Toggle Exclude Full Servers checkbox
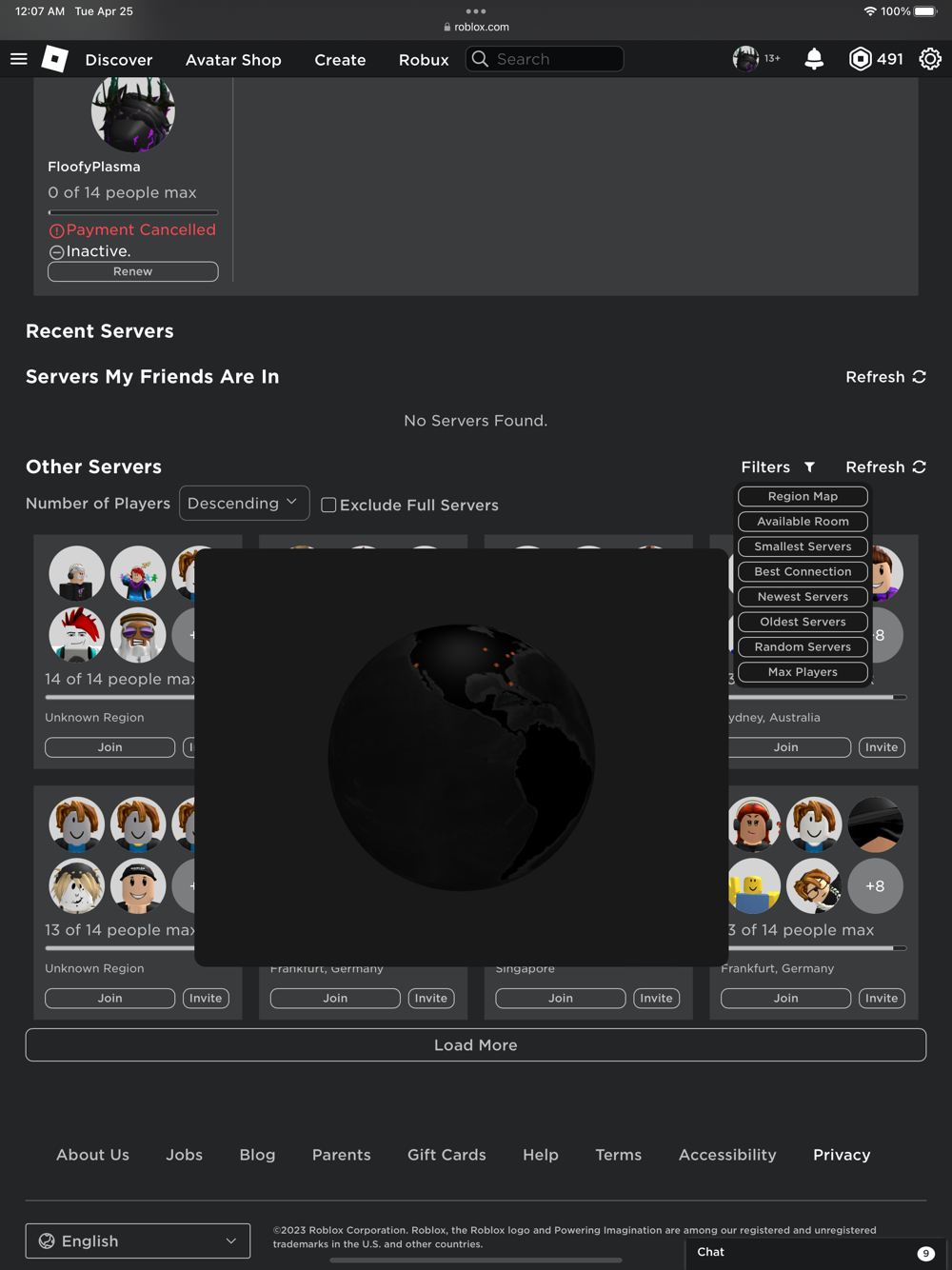 [328, 505]
